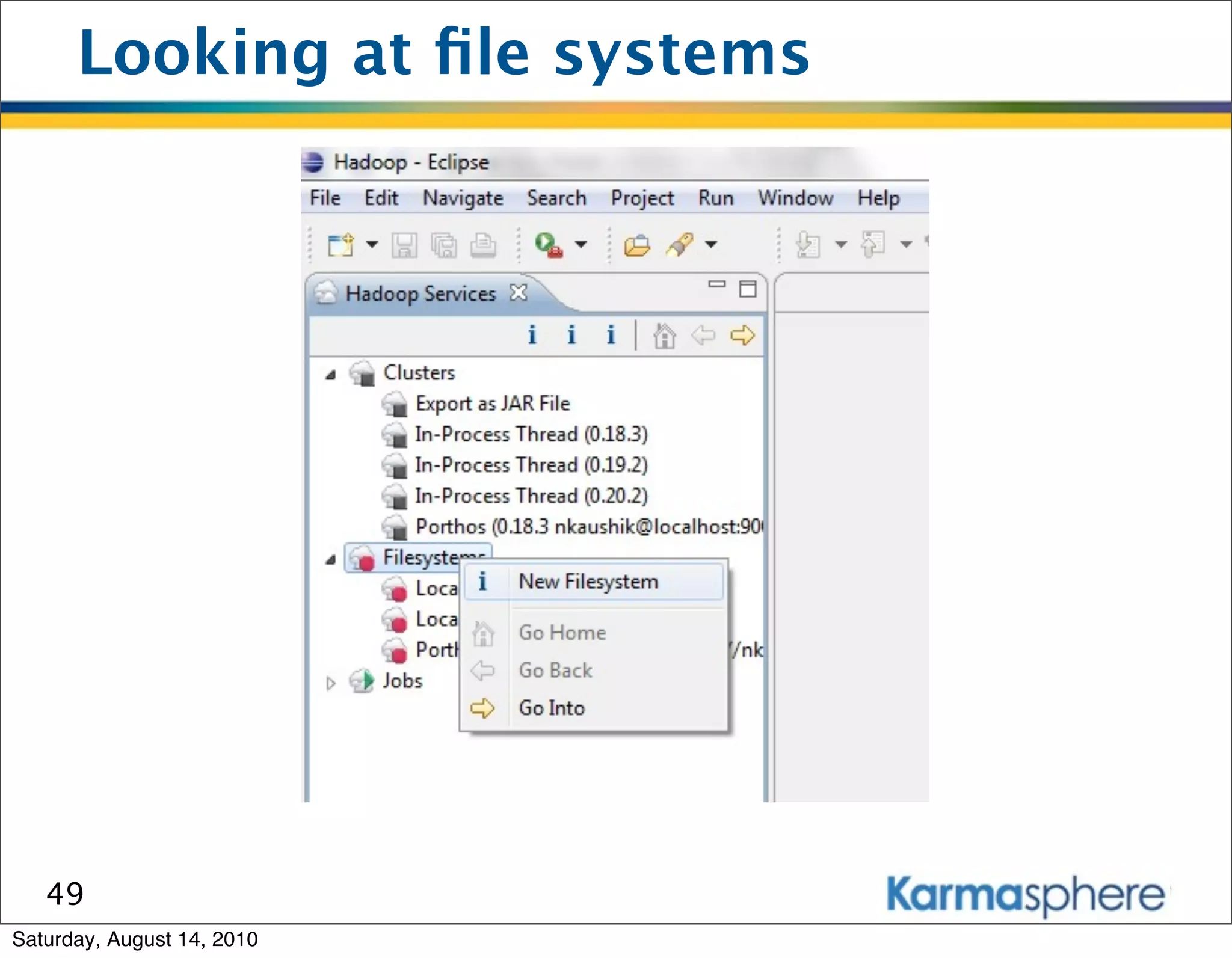This screenshot has height=958, width=1232.
Task: Select In-Process Thread (0.19.2) cluster
Action: coord(531,465)
